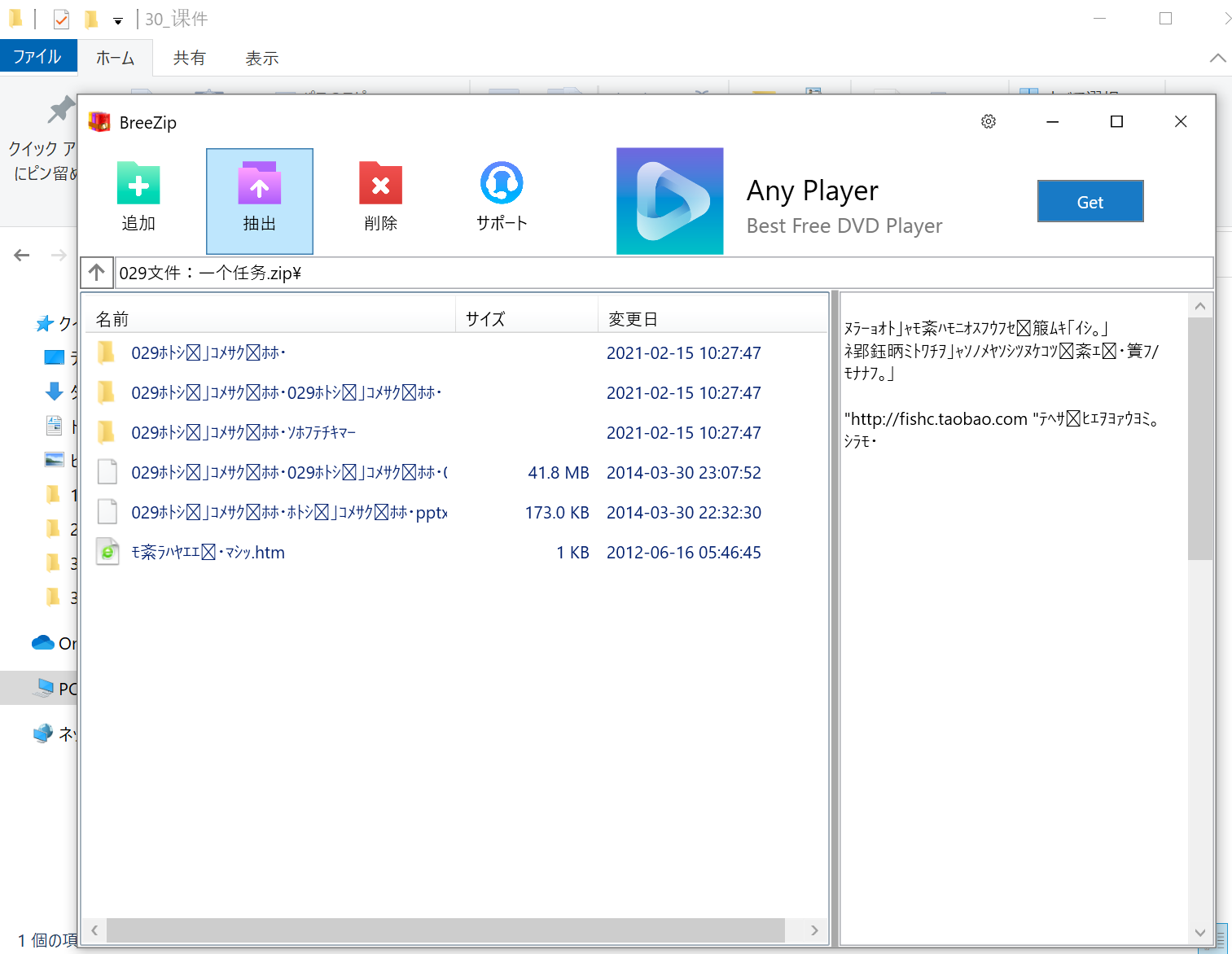Select Desktop item in Explorer navigation pane
This screenshot has height=954, width=1232.
[55, 357]
